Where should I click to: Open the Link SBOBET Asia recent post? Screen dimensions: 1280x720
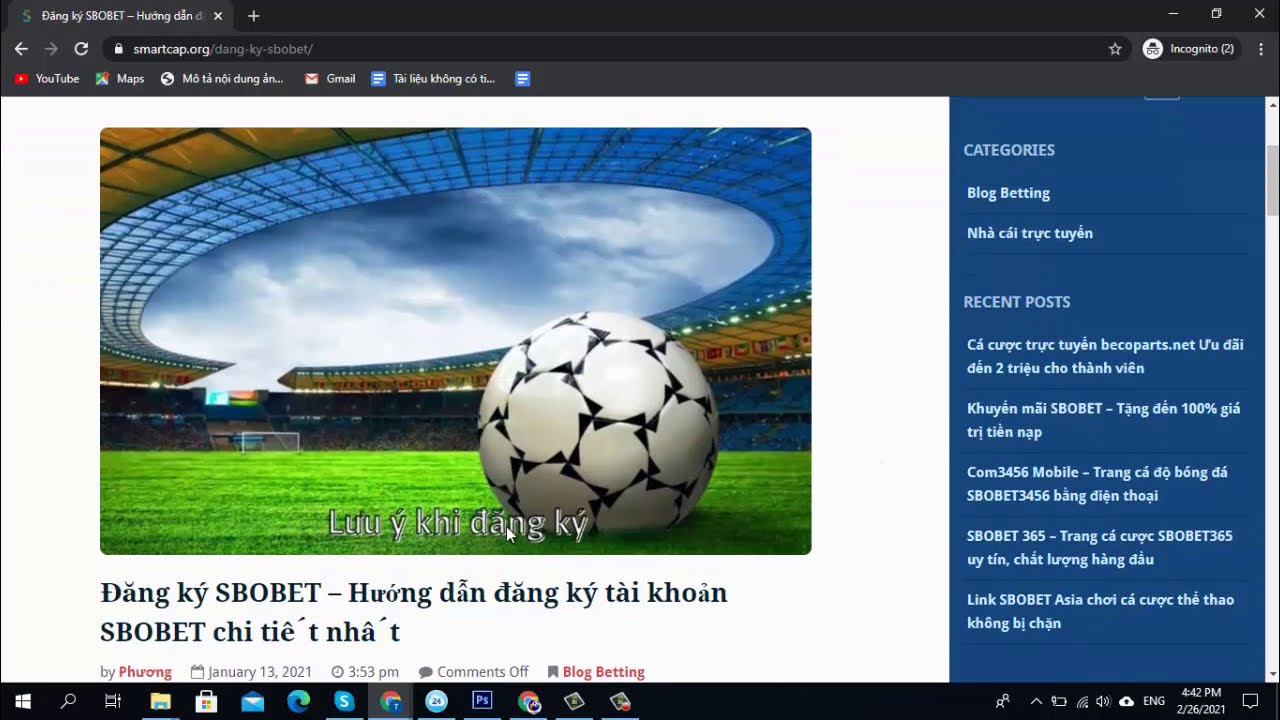[1100, 611]
